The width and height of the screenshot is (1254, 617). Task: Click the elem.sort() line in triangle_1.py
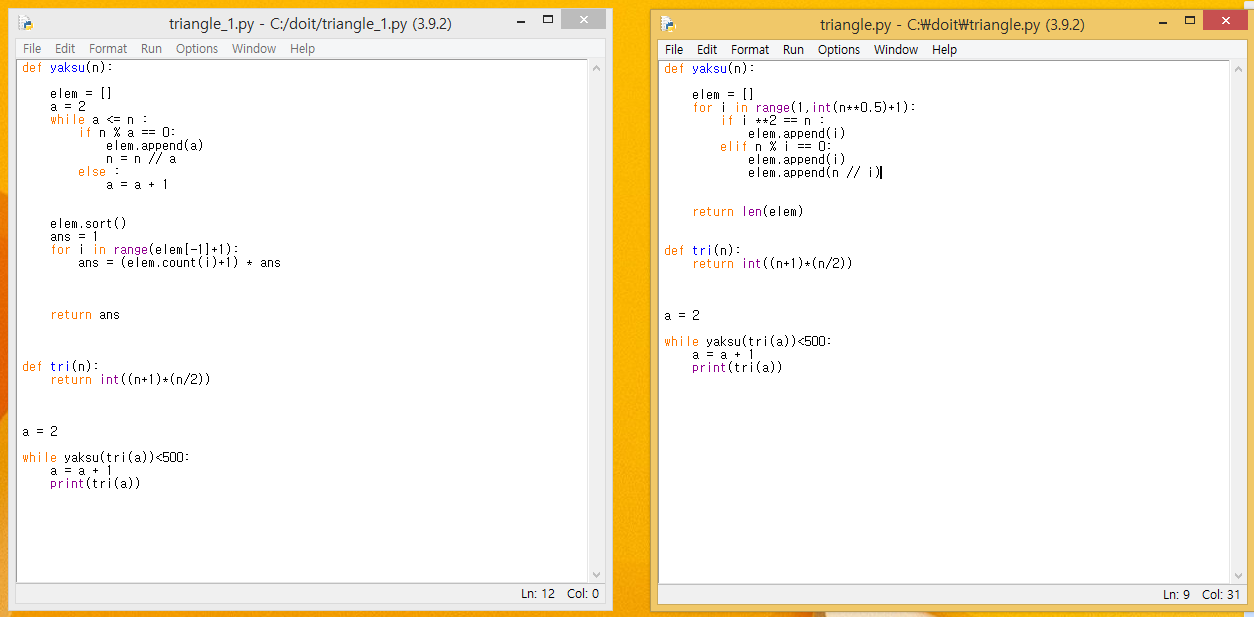88,224
